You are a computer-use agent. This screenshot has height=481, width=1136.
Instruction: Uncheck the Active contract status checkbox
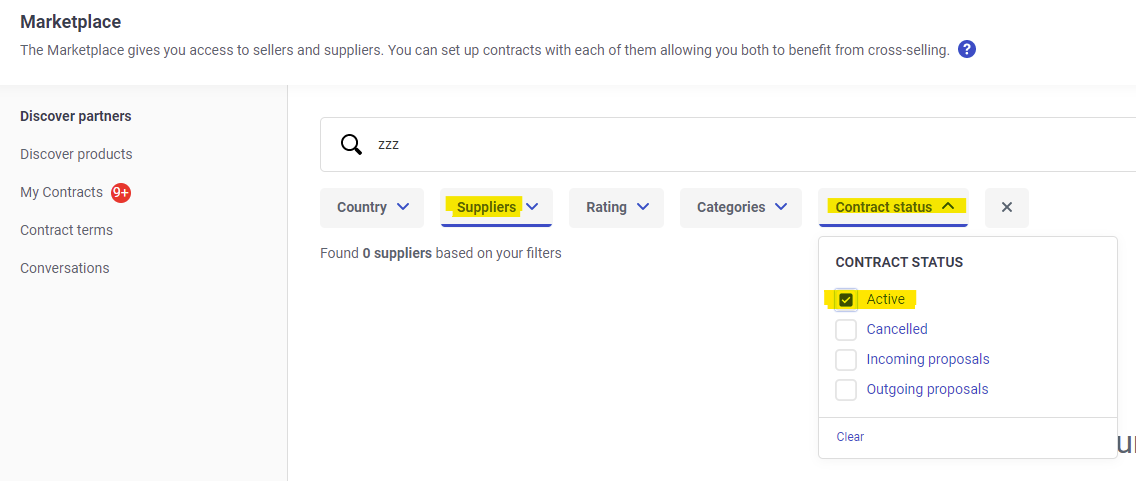[845, 299]
